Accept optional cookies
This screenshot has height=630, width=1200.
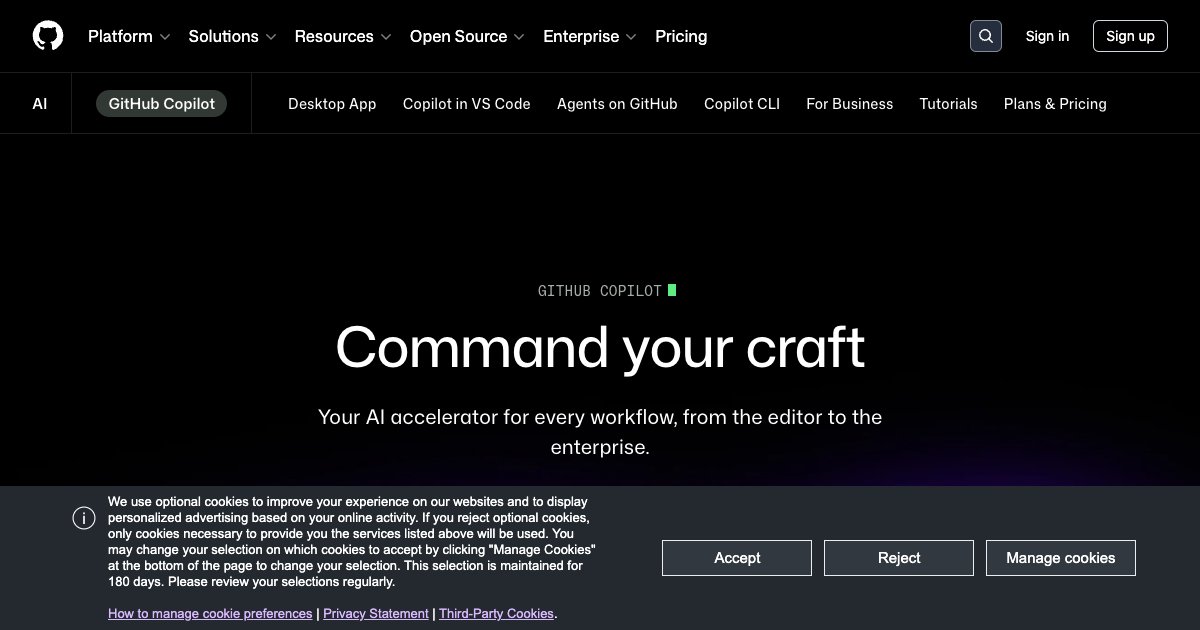[x=737, y=558]
